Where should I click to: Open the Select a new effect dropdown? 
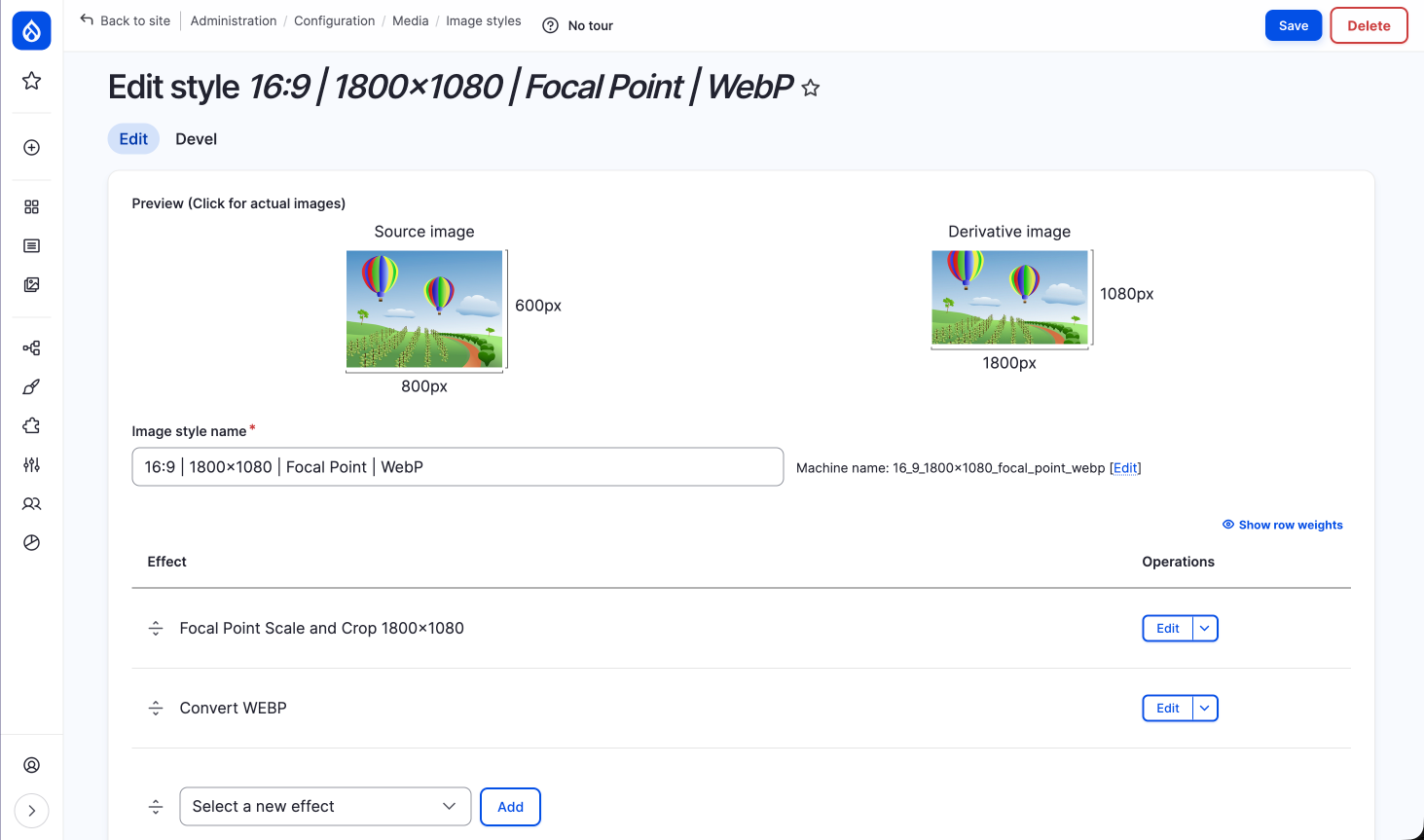(325, 807)
